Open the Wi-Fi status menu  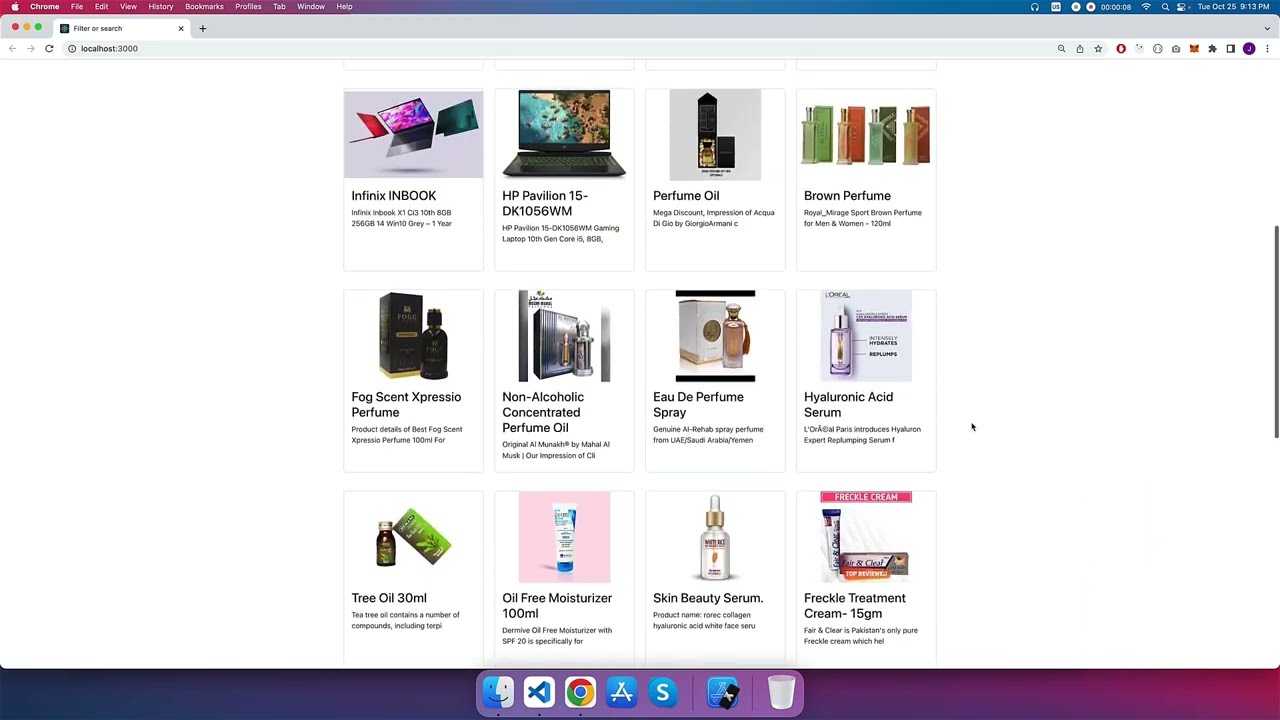point(1146,6)
